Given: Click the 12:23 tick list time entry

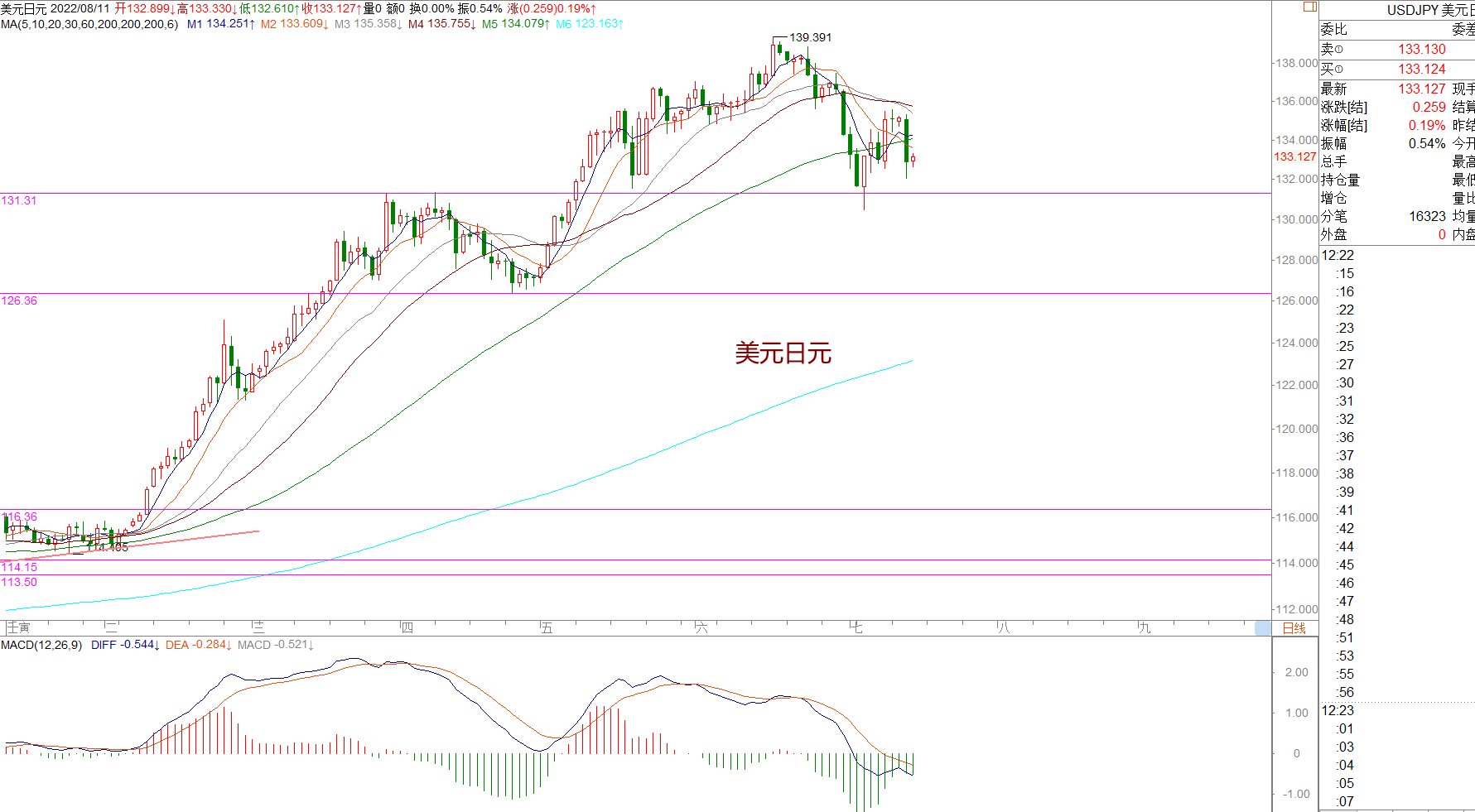Looking at the screenshot, I should pos(1338,711).
